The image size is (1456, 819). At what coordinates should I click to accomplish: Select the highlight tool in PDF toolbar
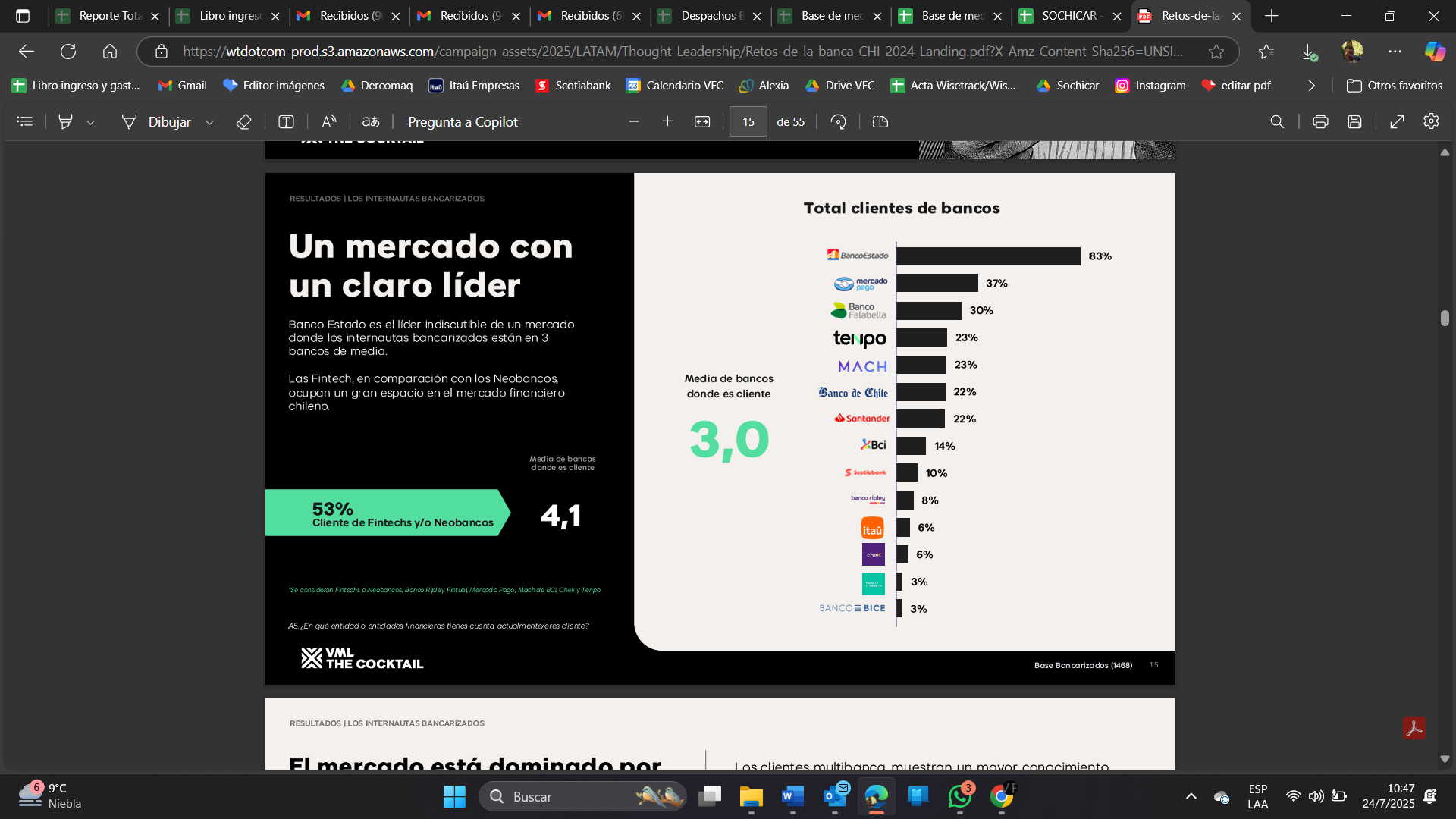[x=66, y=121]
